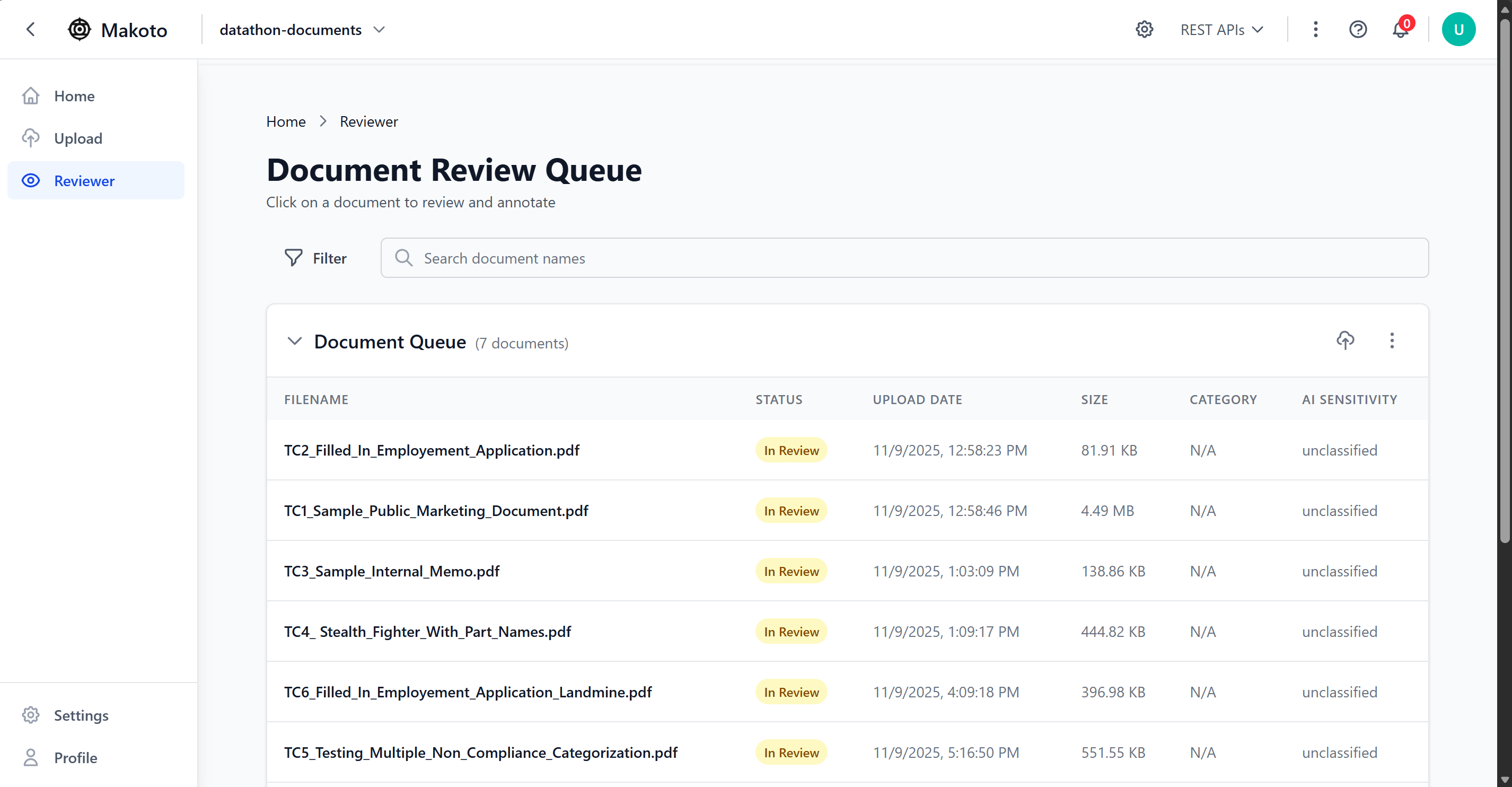Open the header three-dot menu
1512x787 pixels.
[x=1315, y=29]
